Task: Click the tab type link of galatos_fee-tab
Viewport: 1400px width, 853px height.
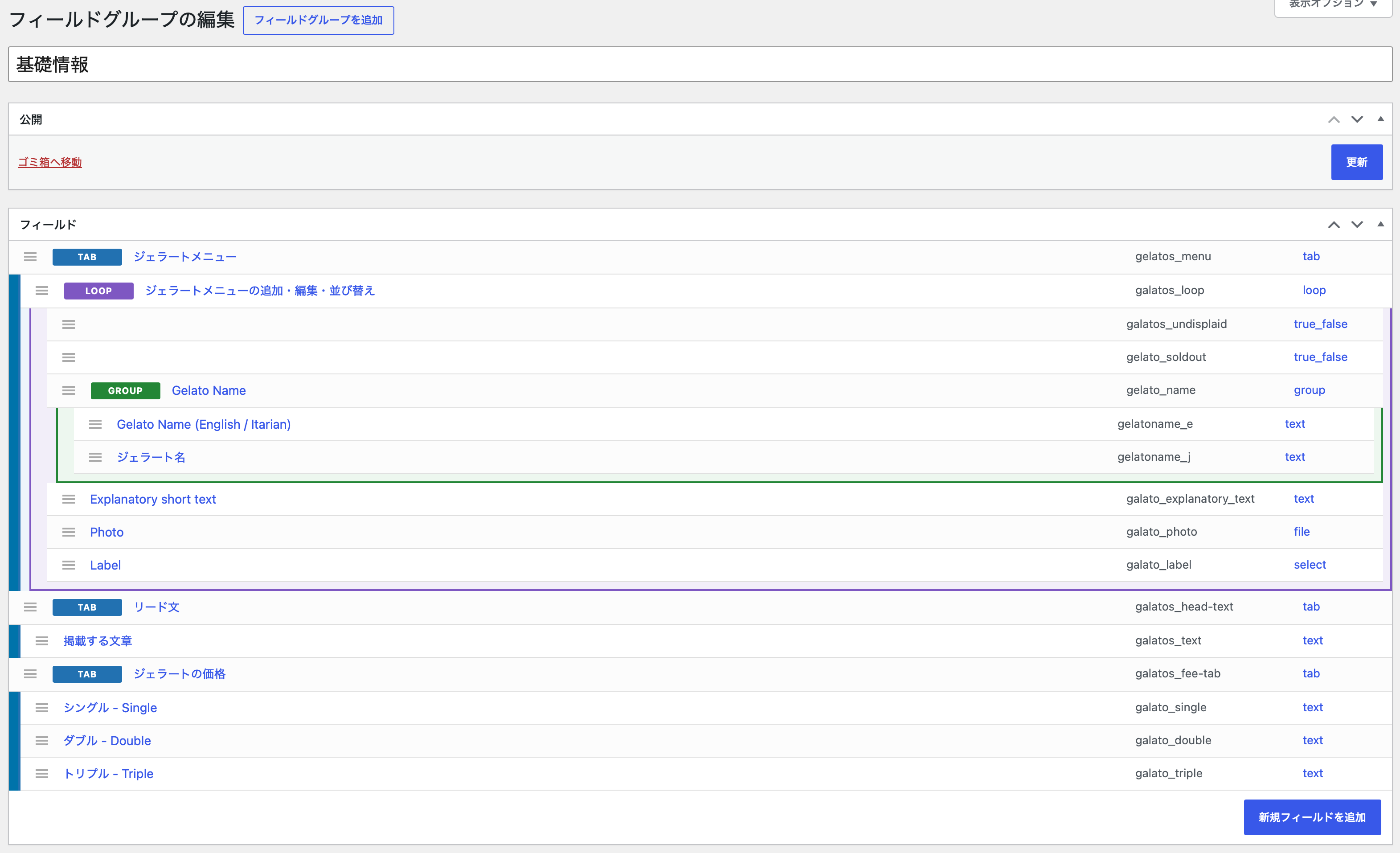Action: click(x=1311, y=674)
